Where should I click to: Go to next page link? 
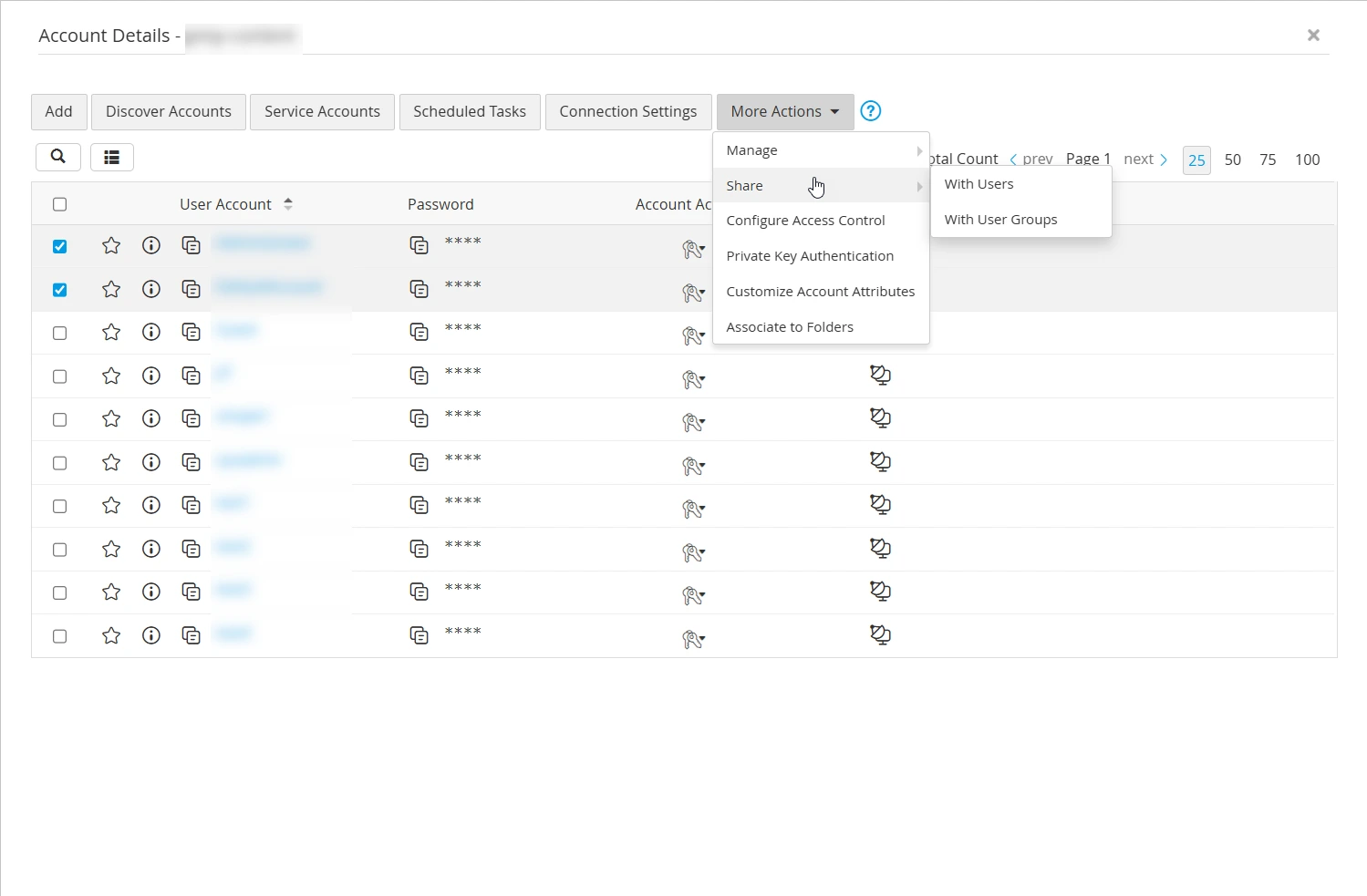(x=1144, y=160)
